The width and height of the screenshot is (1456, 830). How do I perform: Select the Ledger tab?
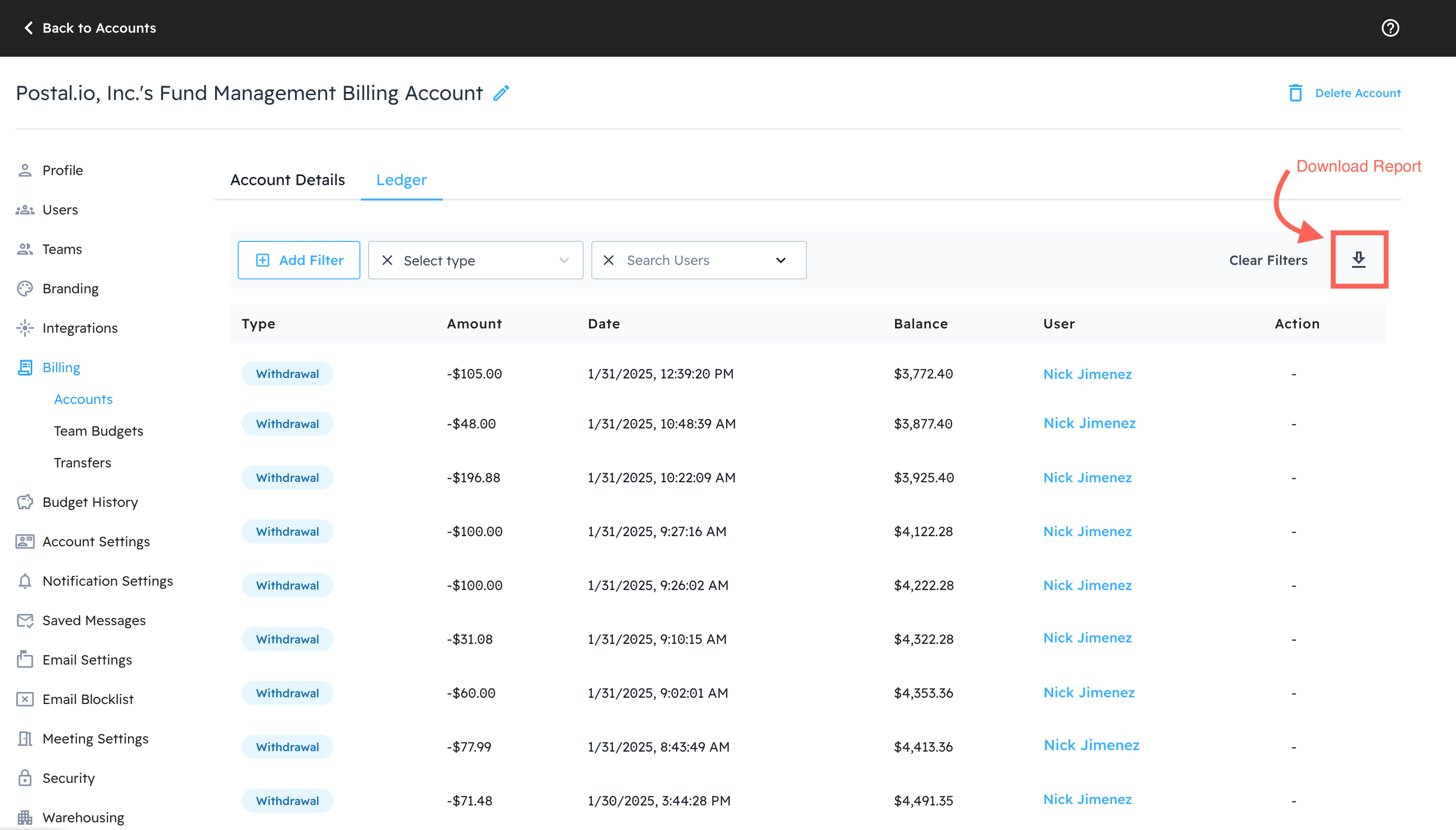401,180
